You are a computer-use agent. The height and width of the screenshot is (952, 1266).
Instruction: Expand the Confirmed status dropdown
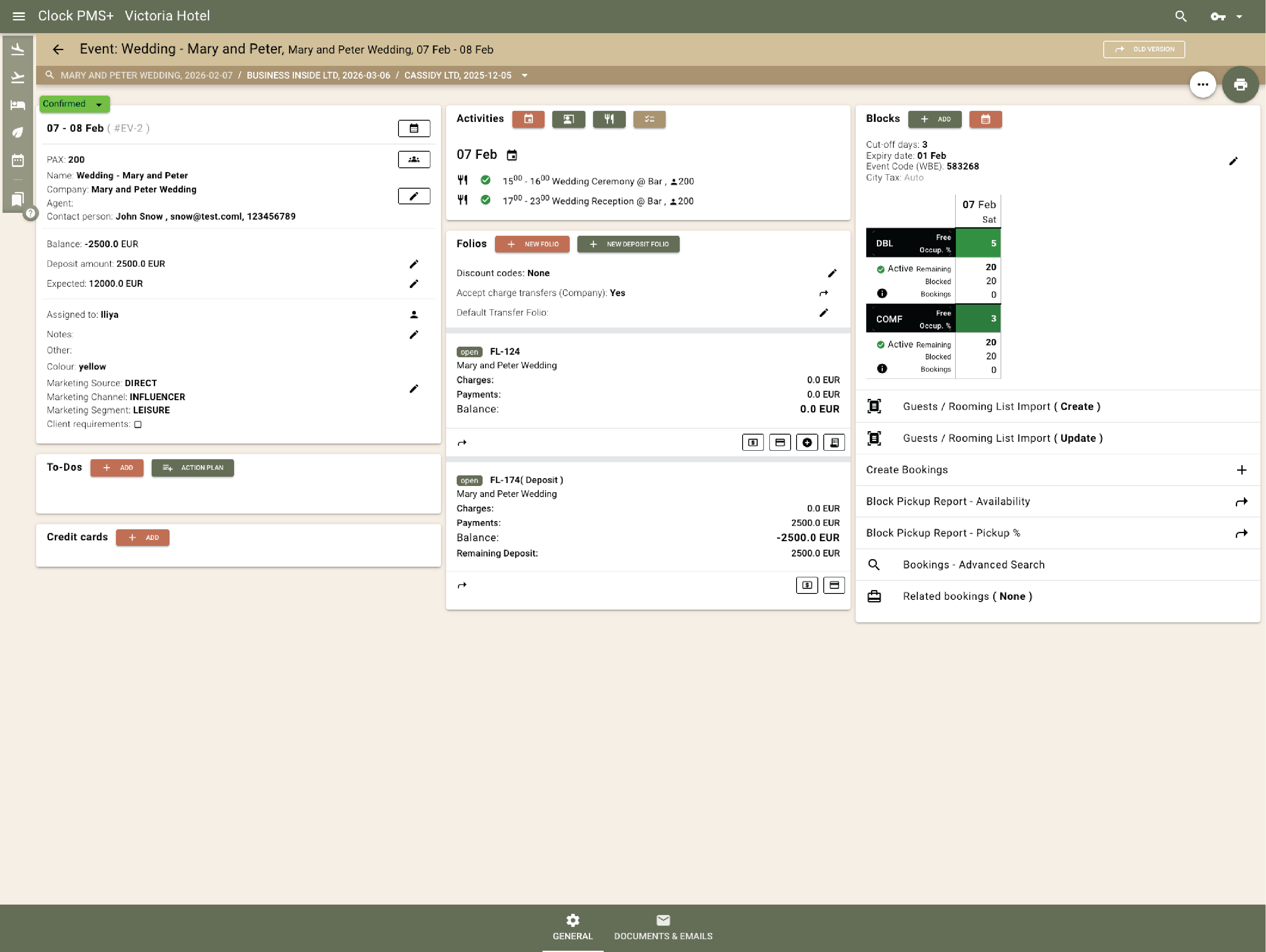pos(99,104)
